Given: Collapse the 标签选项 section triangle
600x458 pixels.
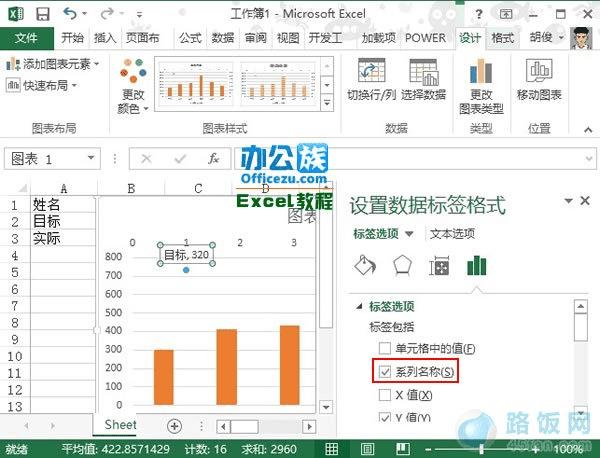Looking at the screenshot, I should (359, 306).
